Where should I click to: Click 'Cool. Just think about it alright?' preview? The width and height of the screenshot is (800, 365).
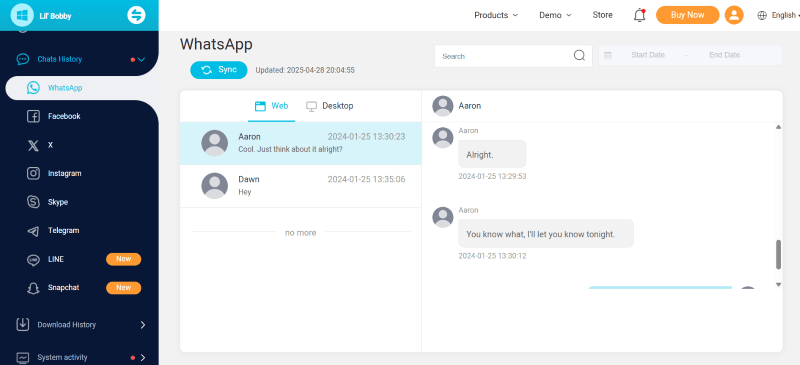pyautogui.click(x=290, y=150)
